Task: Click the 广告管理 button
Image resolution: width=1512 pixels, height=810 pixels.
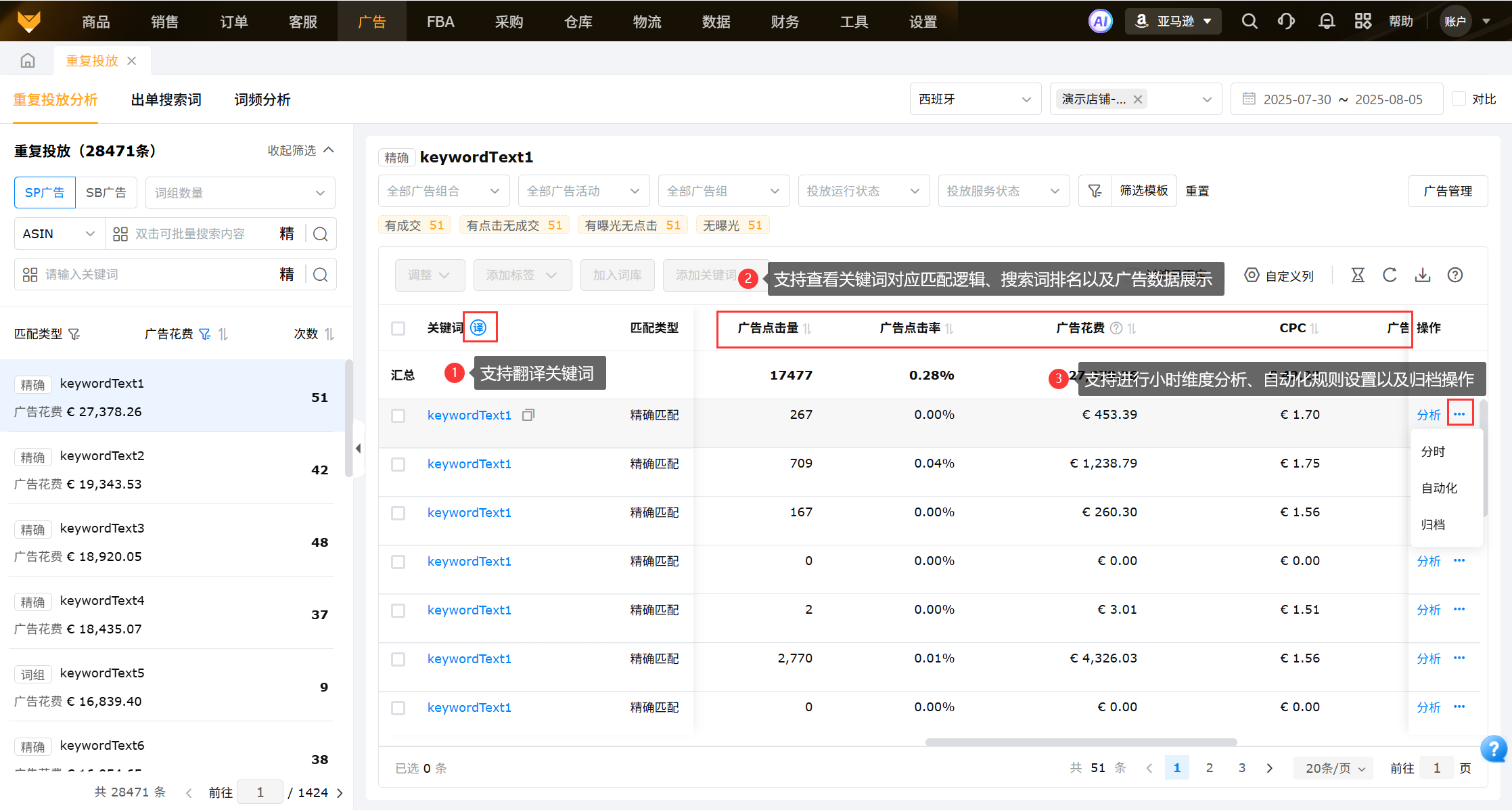Action: coord(1447,191)
